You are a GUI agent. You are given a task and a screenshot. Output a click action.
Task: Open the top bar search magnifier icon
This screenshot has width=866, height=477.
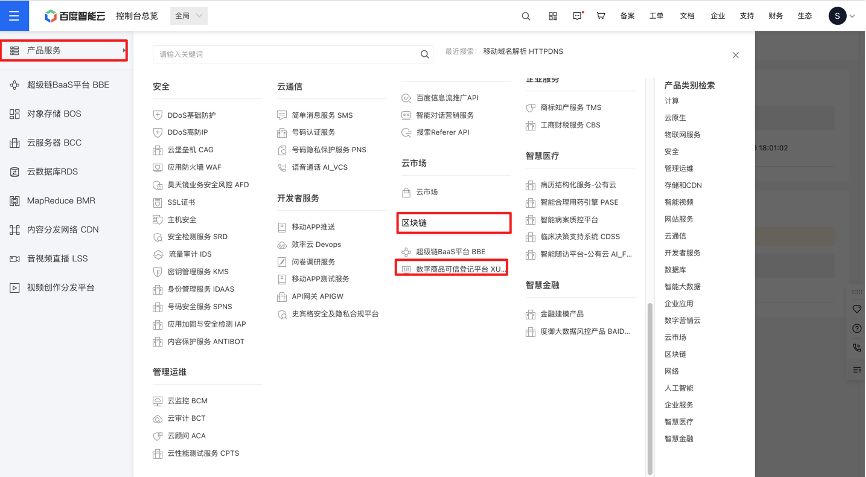pyautogui.click(x=526, y=16)
